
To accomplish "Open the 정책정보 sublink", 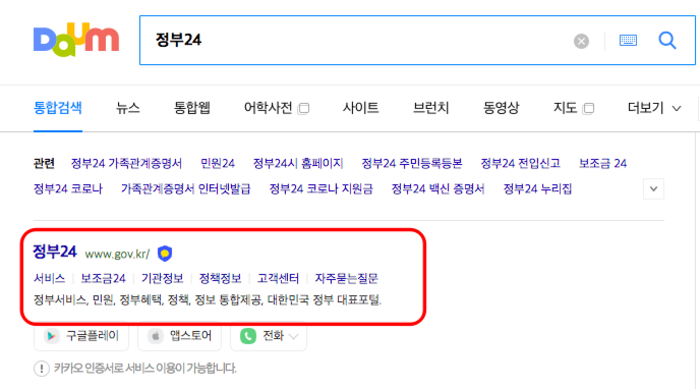I will point(220,278).
